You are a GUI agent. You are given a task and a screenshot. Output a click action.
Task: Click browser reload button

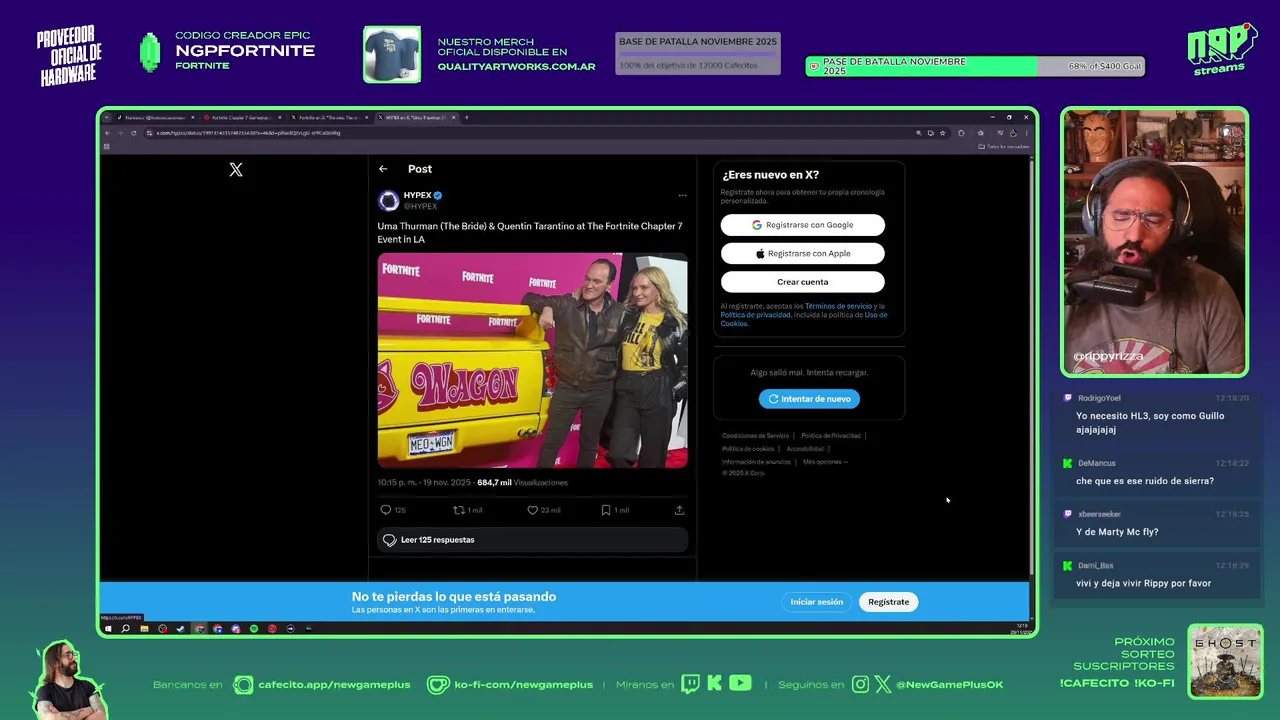coord(133,133)
